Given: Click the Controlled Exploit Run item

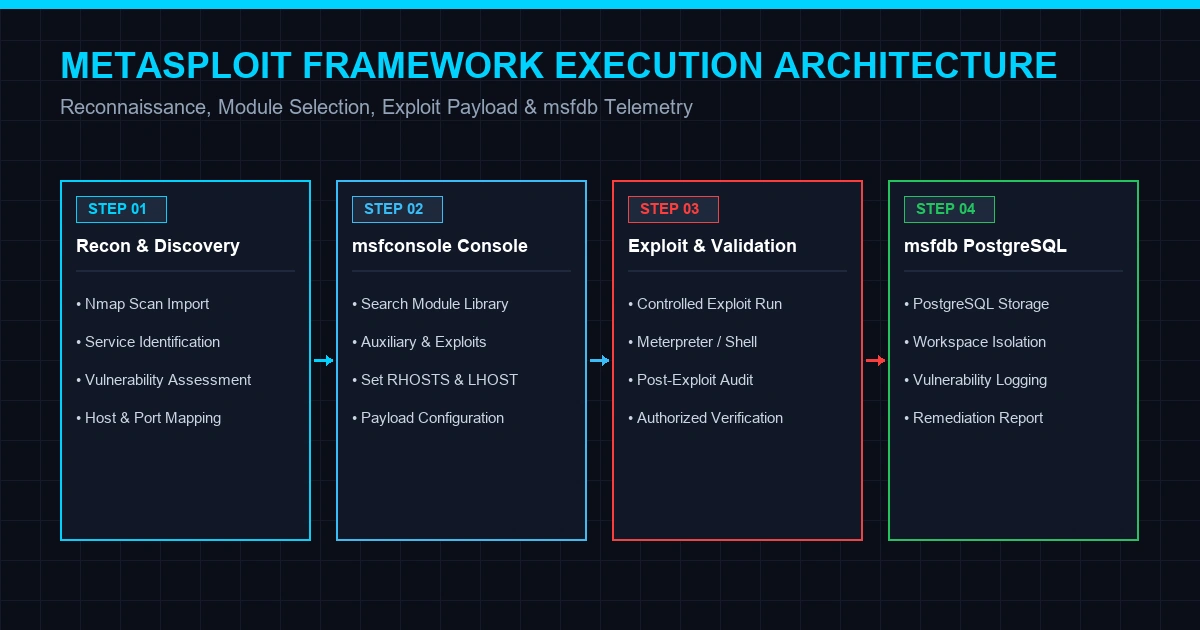Looking at the screenshot, I should 705,304.
